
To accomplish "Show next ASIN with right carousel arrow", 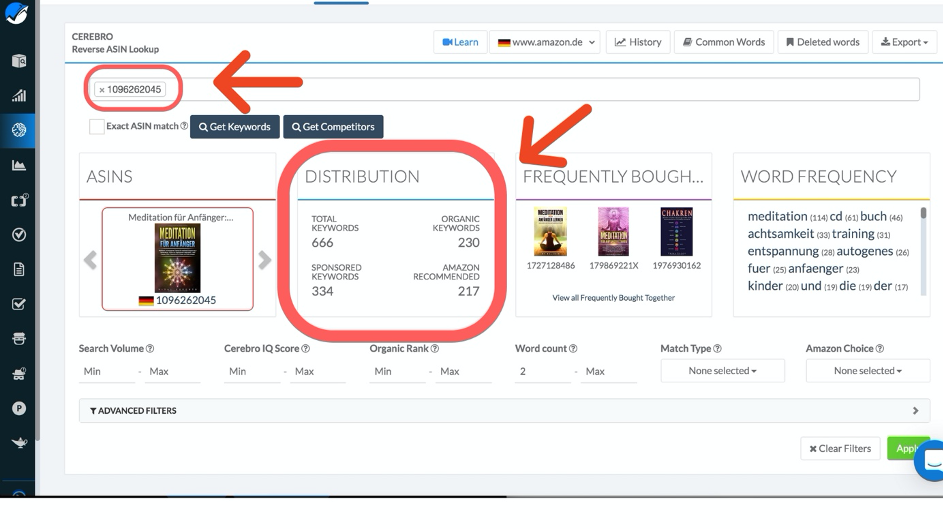I will 265,260.
